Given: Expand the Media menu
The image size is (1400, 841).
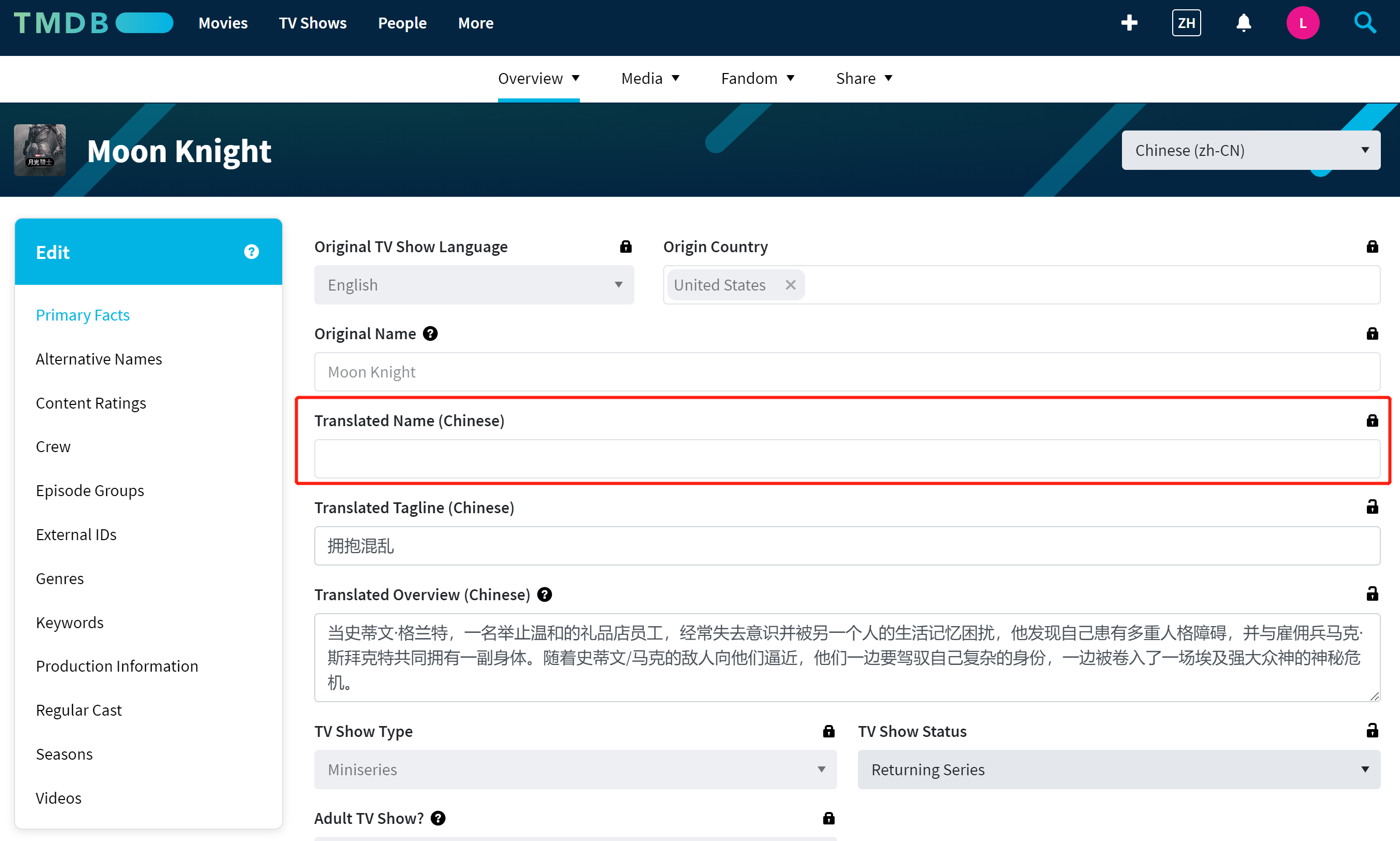Looking at the screenshot, I should point(650,79).
